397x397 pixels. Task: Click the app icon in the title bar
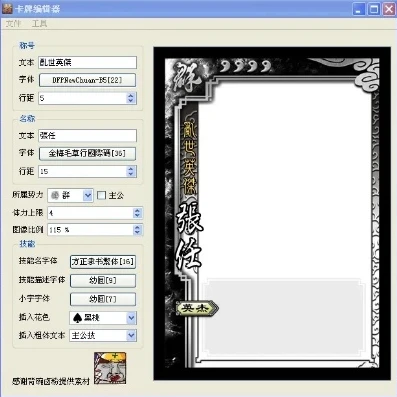pos(7,8)
